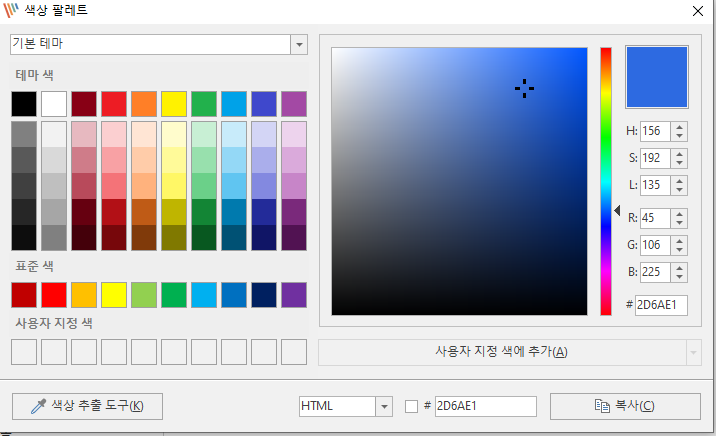
Task: Select the darkest brown shade in orange column
Action: tap(144, 237)
